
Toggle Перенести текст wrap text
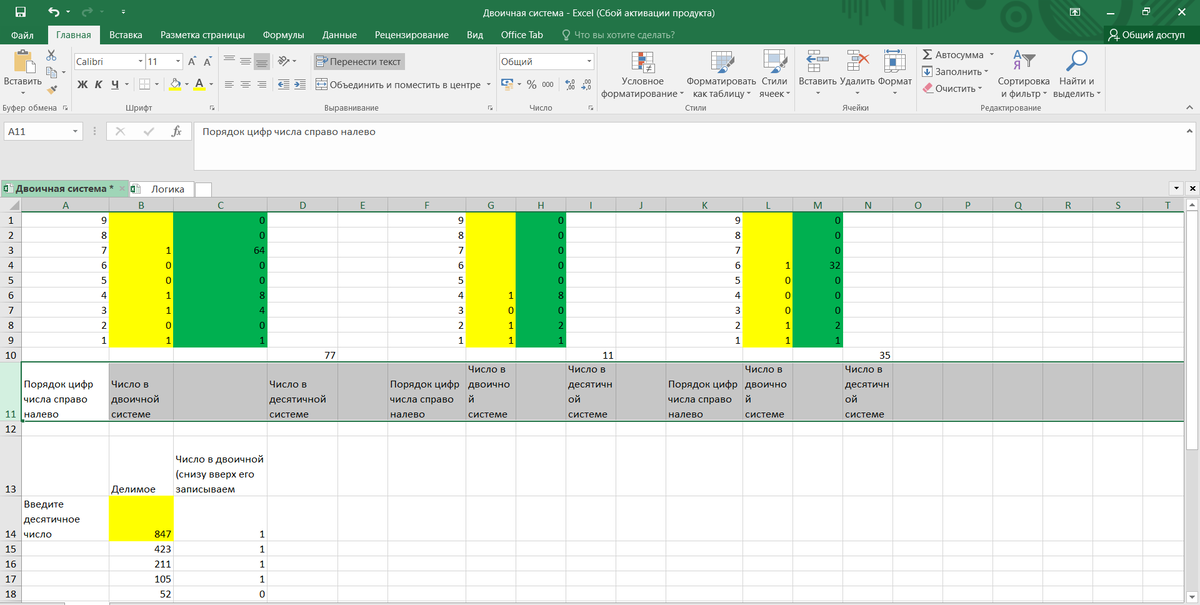[x=358, y=61]
